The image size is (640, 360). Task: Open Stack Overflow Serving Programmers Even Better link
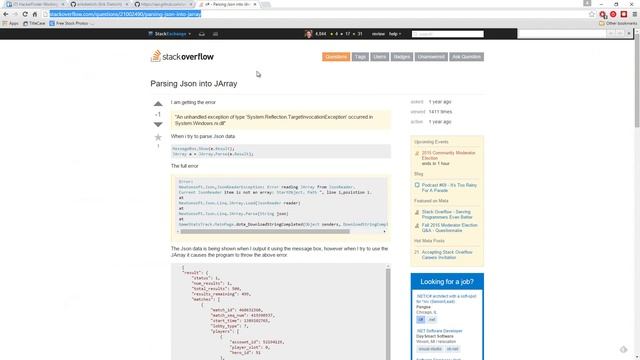(447, 214)
